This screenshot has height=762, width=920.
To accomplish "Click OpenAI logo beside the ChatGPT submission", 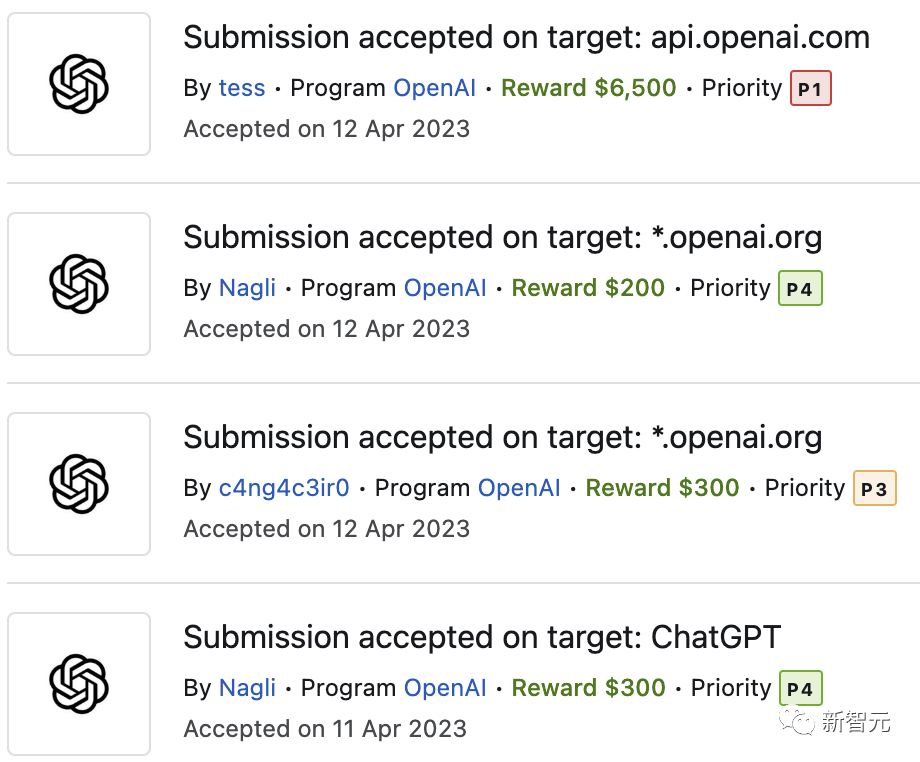I will click(79, 684).
